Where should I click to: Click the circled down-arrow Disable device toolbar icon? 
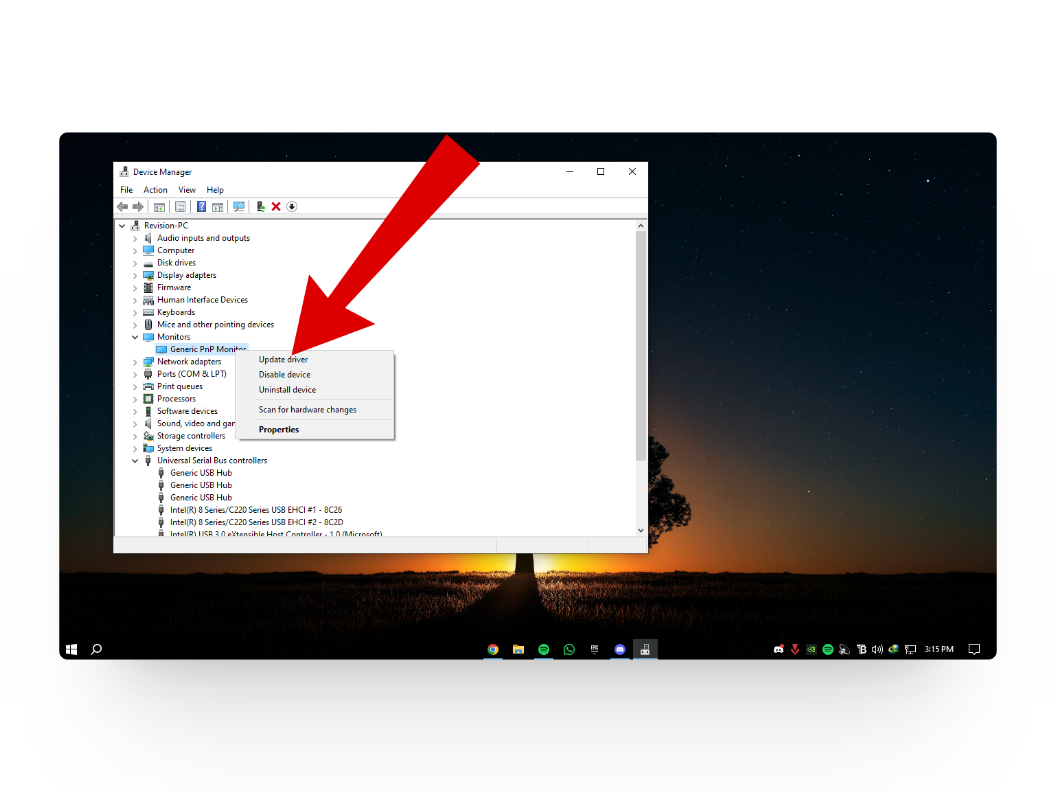[292, 207]
